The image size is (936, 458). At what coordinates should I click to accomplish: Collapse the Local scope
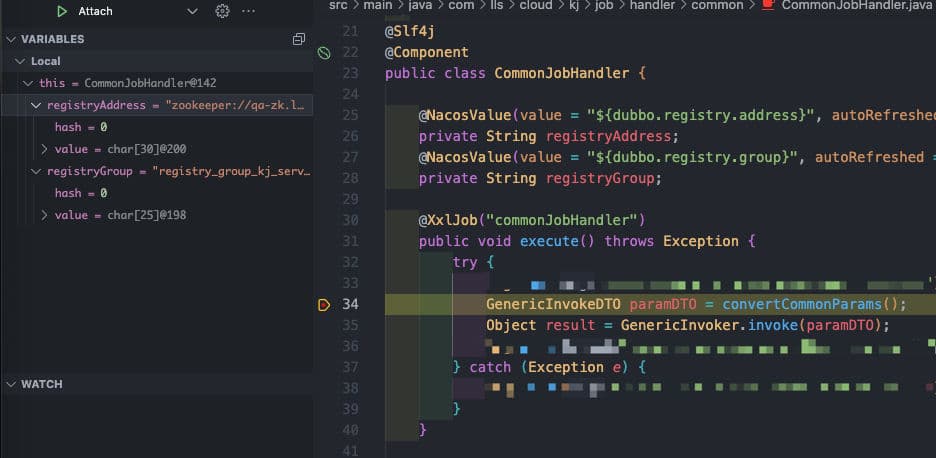coord(19,61)
